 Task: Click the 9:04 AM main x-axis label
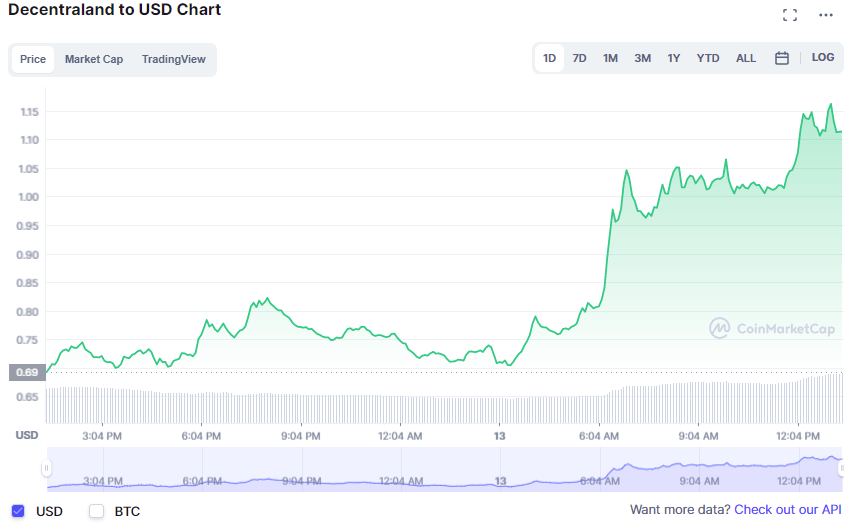(698, 436)
